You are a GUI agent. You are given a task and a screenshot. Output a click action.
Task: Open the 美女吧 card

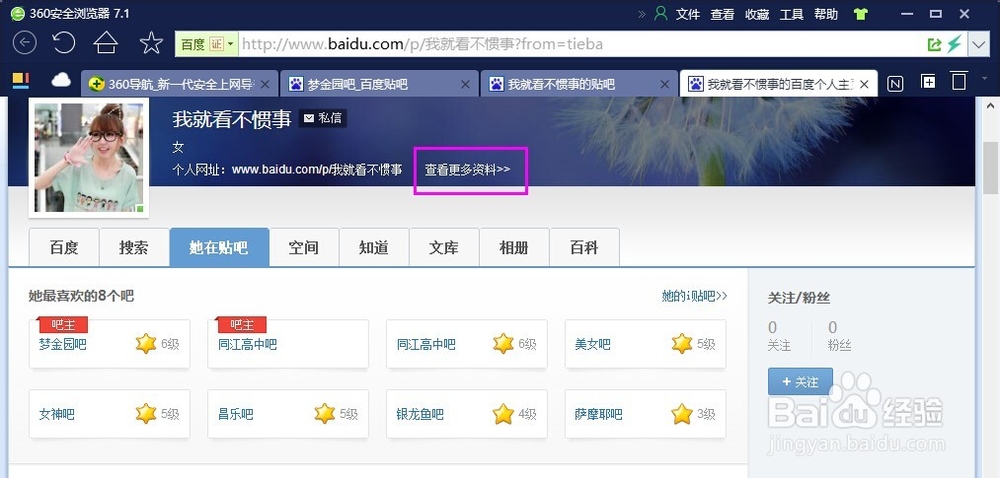point(645,344)
